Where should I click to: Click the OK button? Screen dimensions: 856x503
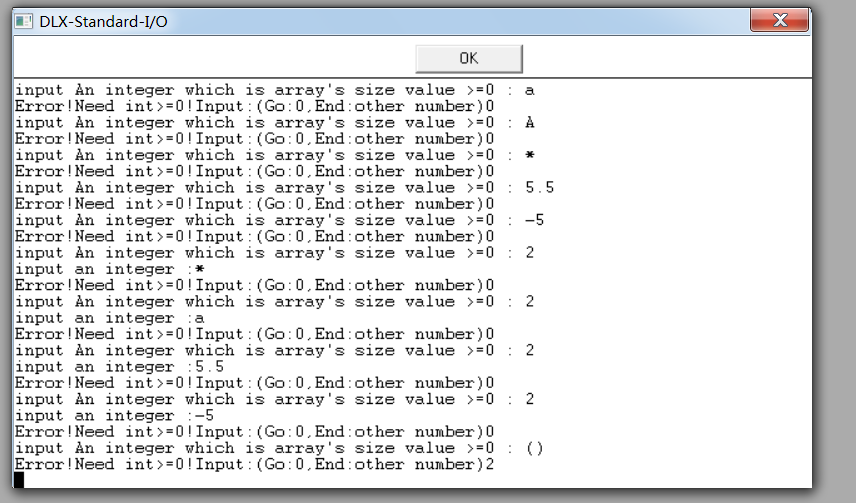[x=468, y=58]
